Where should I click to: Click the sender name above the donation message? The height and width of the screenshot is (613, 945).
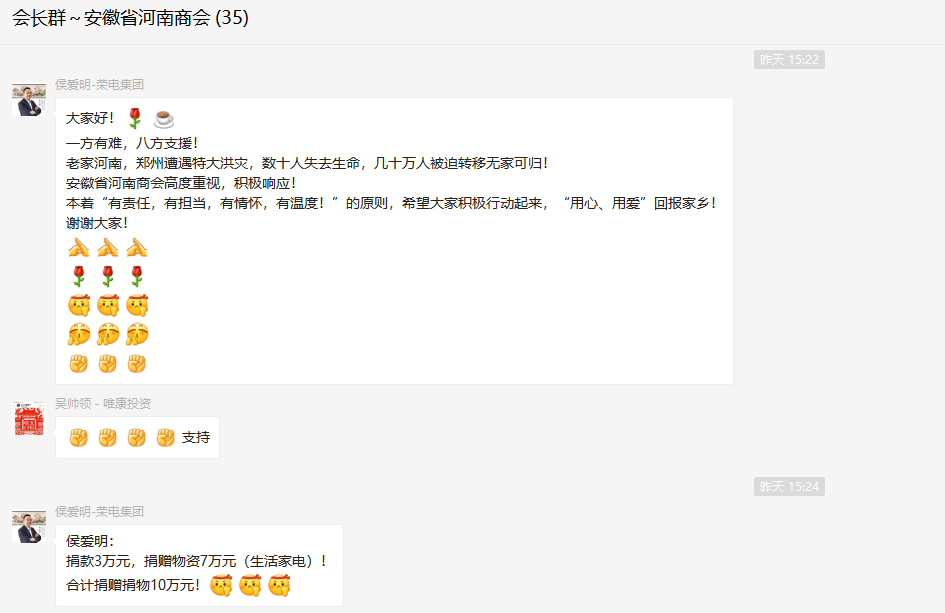point(99,511)
